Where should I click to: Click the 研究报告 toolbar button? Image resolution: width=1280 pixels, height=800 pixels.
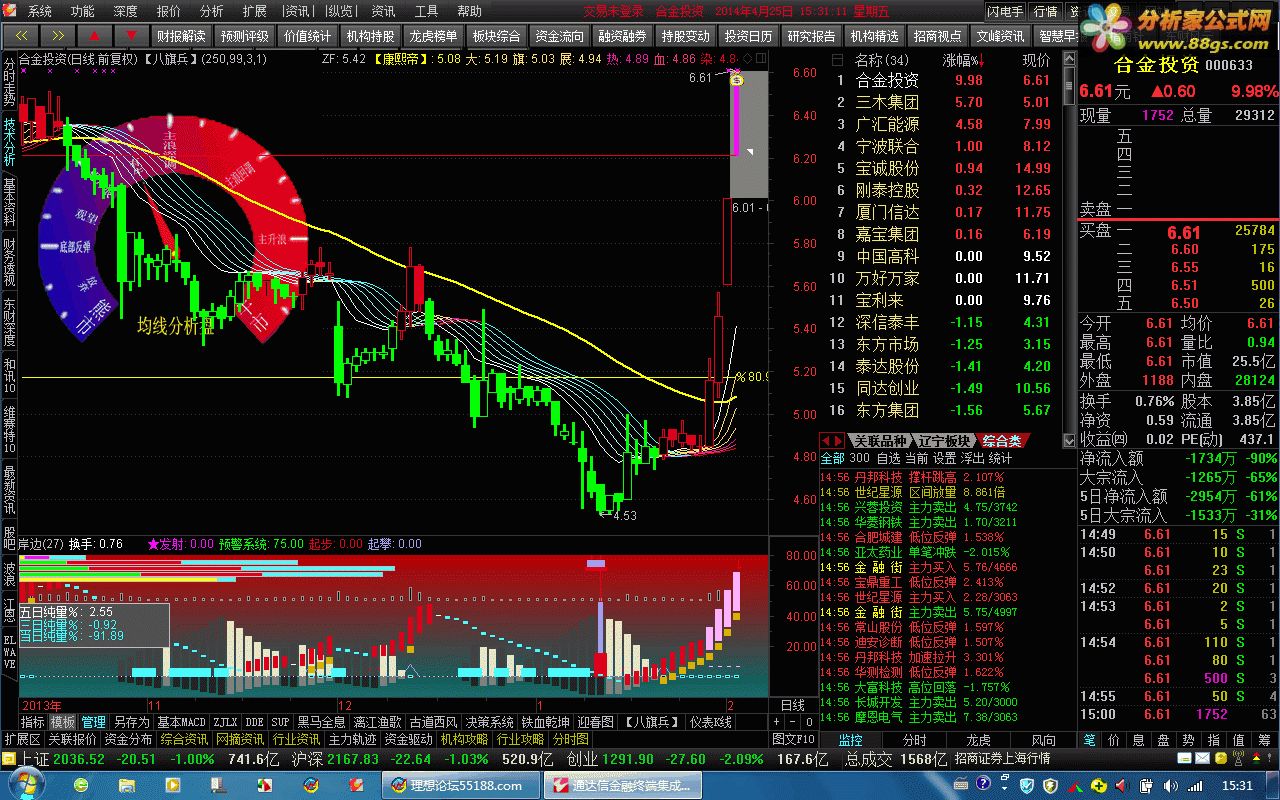click(811, 35)
